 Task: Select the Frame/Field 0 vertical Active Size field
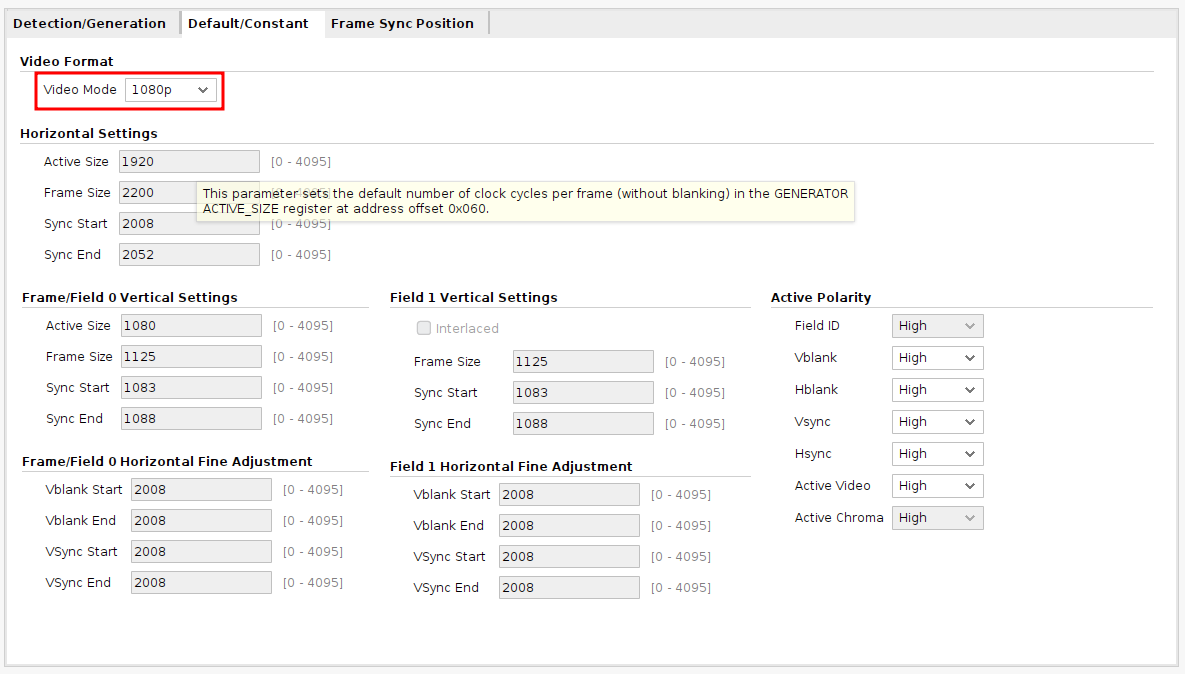pos(191,326)
